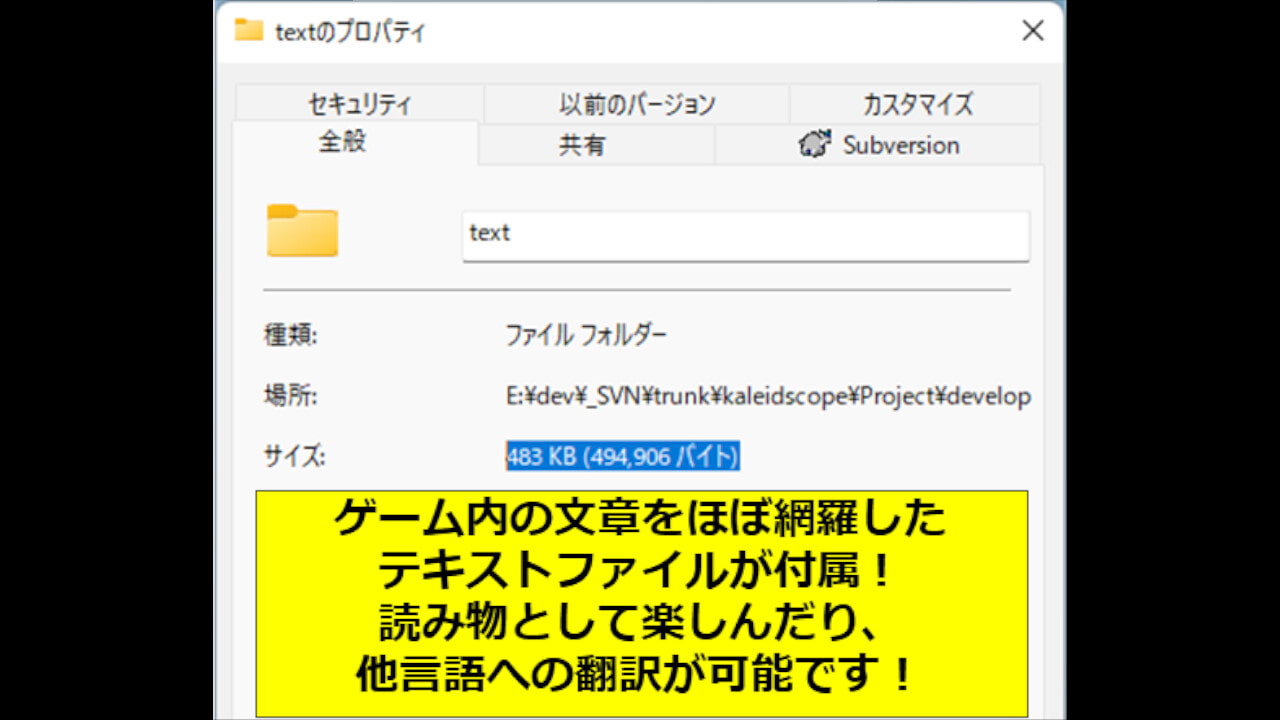Click the large yellow folder icon
Viewport: 1280px width, 720px height.
(302, 231)
